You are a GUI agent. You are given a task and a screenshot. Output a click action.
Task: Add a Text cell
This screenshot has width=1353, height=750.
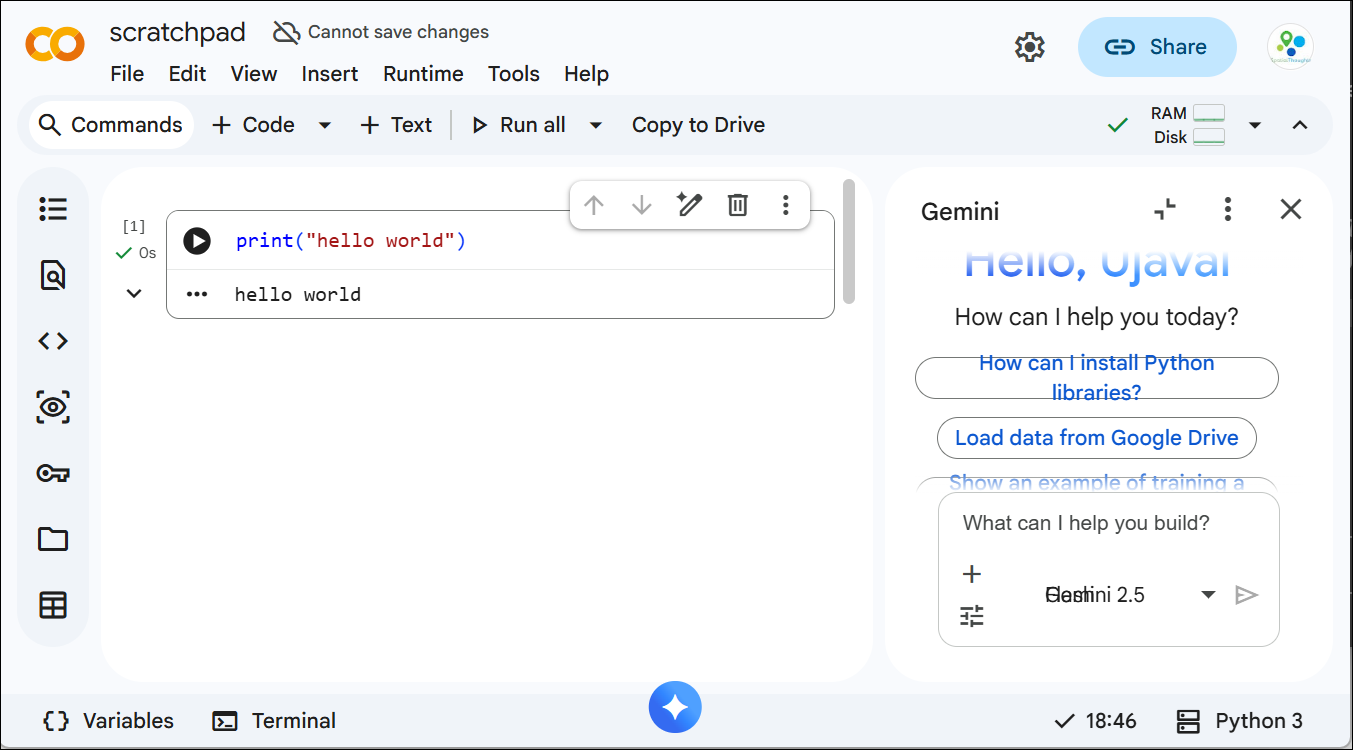click(396, 125)
